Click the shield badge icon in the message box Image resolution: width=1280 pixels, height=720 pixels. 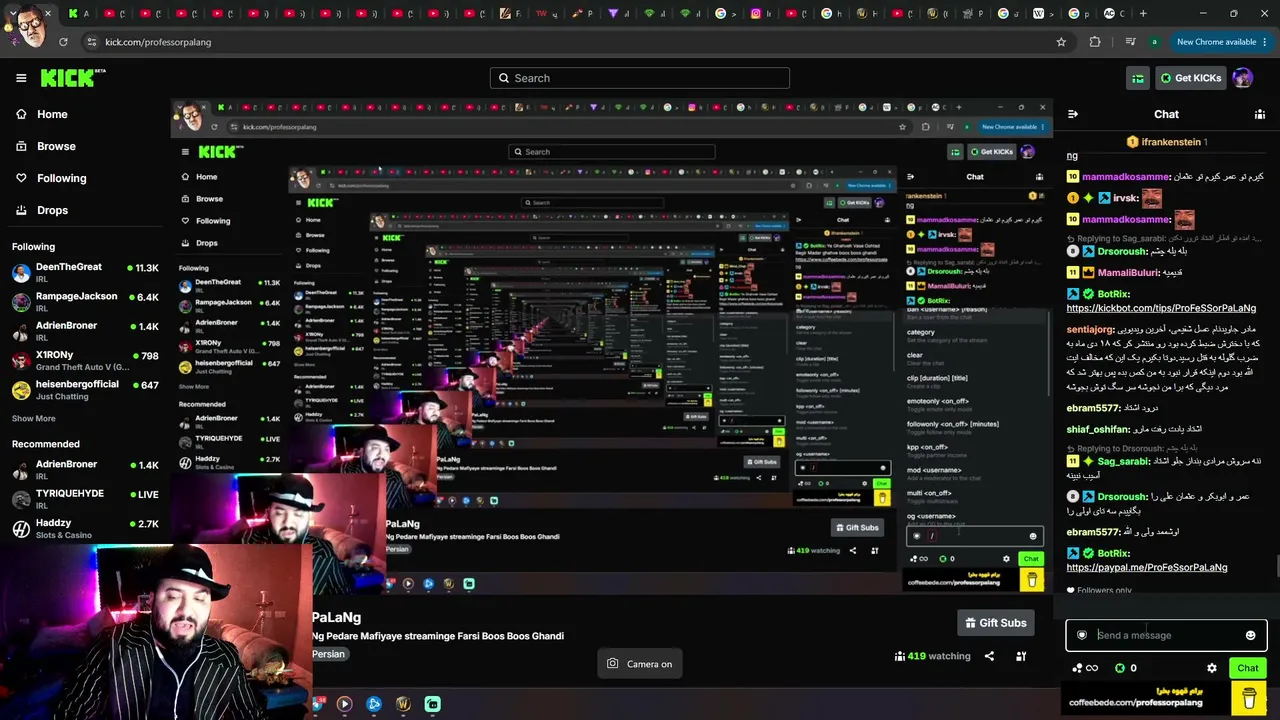pyautogui.click(x=1082, y=635)
